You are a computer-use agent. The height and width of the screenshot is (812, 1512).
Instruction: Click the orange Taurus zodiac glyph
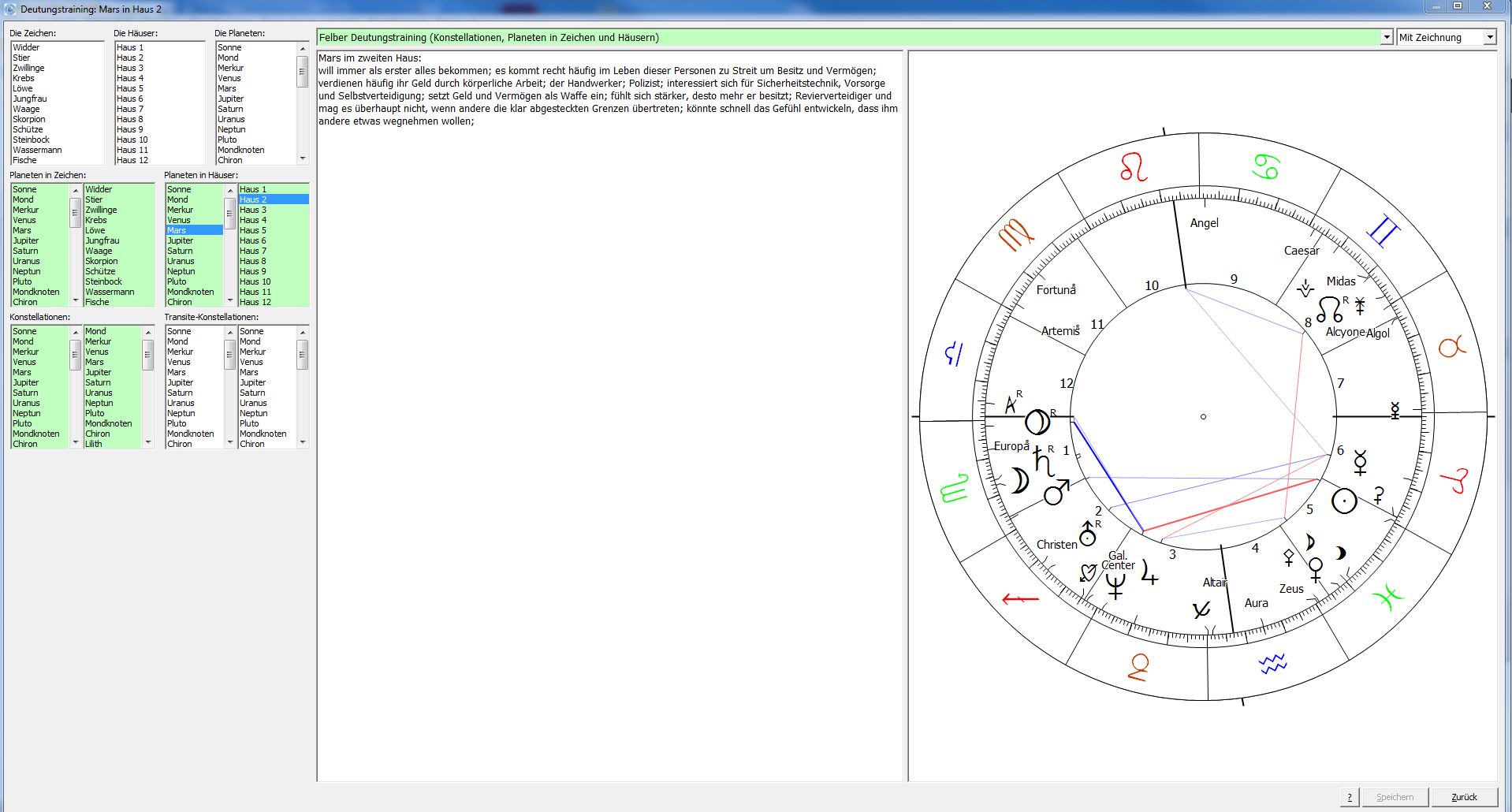[x=1452, y=345]
